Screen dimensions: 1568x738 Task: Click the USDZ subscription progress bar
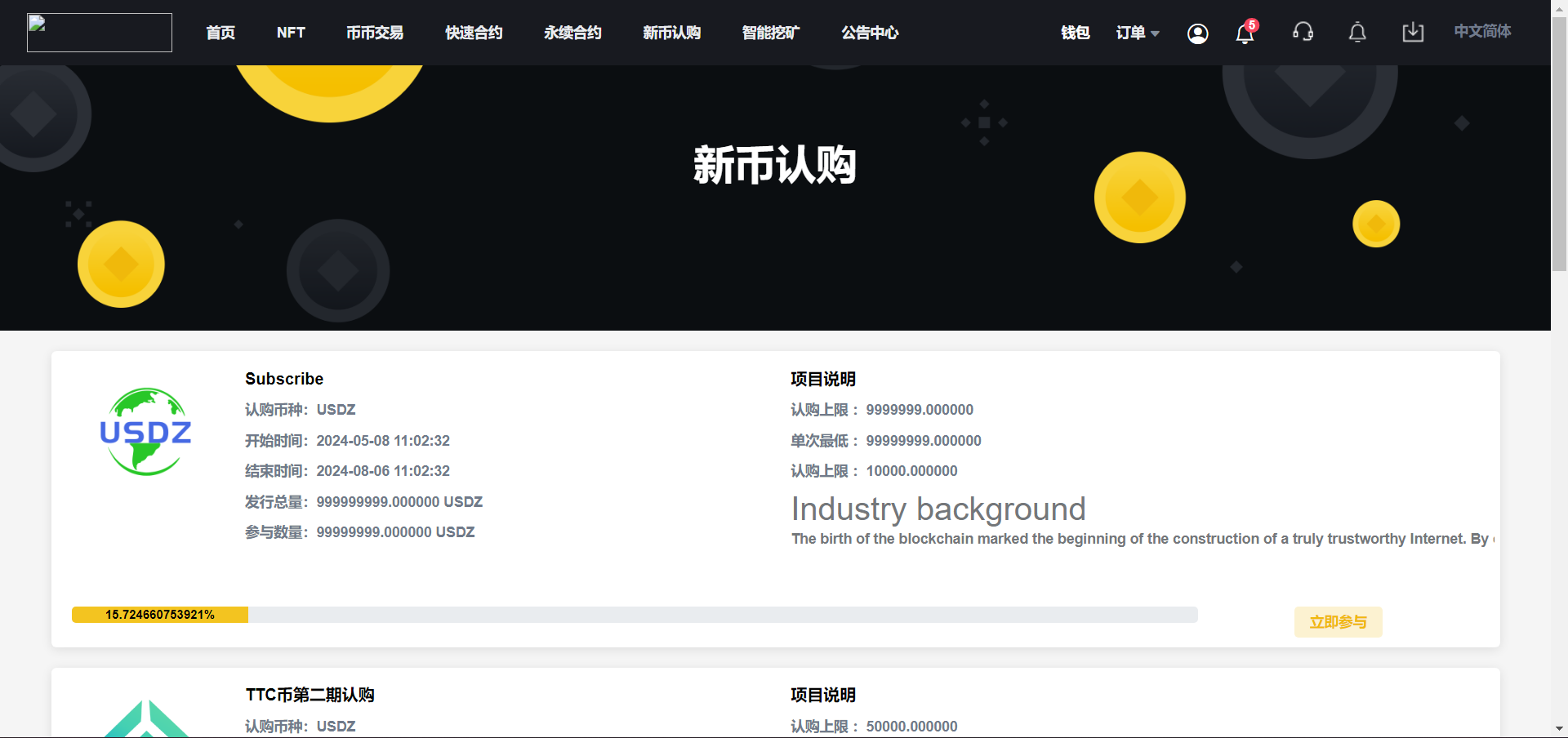click(634, 615)
